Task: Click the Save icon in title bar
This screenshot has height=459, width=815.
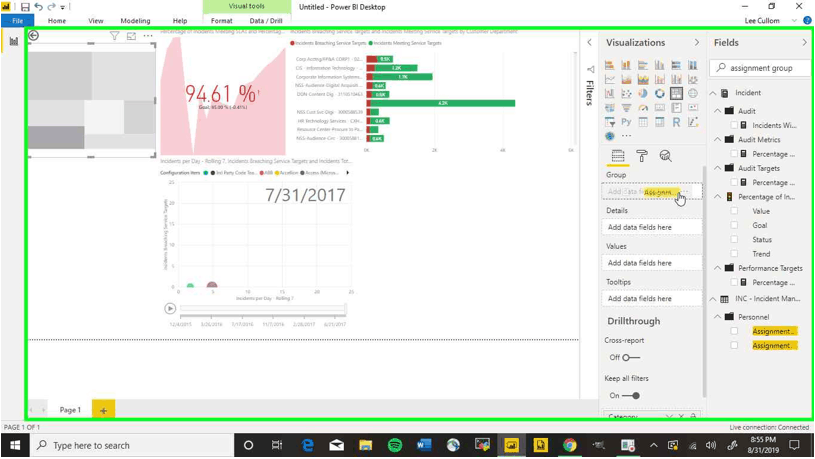Action: [x=25, y=6]
